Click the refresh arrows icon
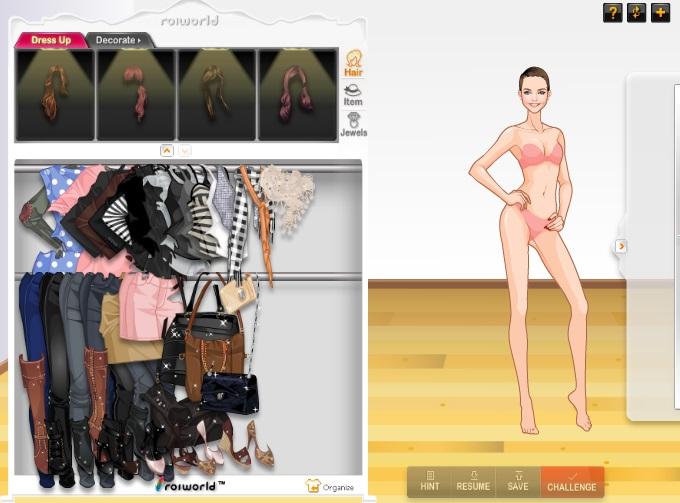 637,13
